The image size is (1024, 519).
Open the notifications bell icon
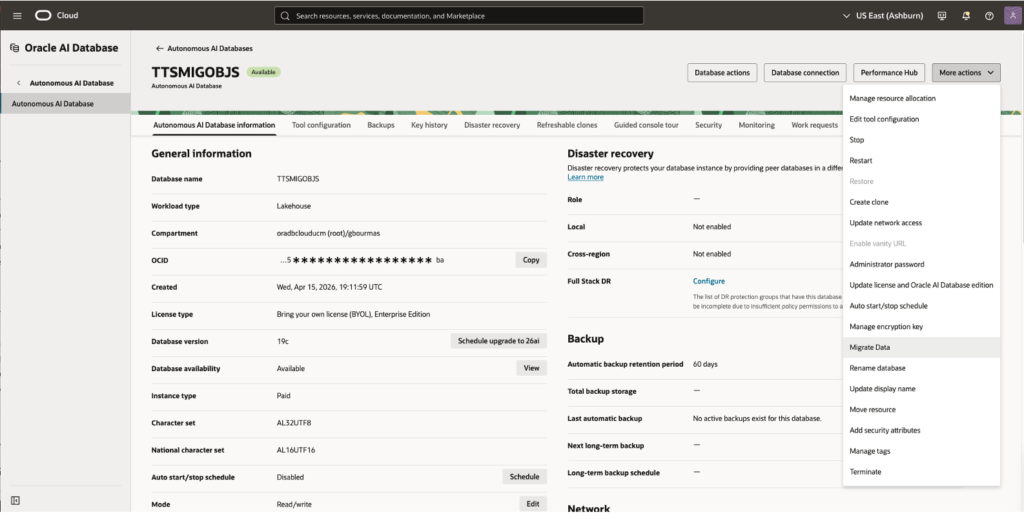(x=966, y=16)
